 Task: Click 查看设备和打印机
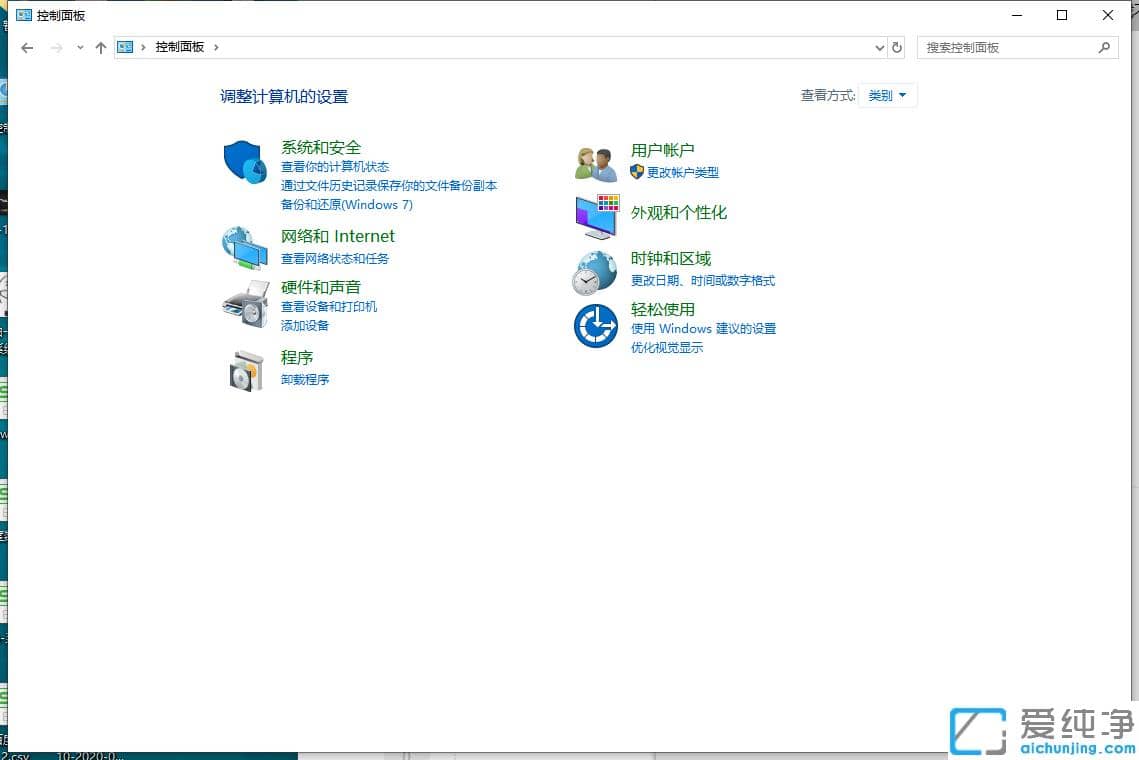tap(328, 306)
